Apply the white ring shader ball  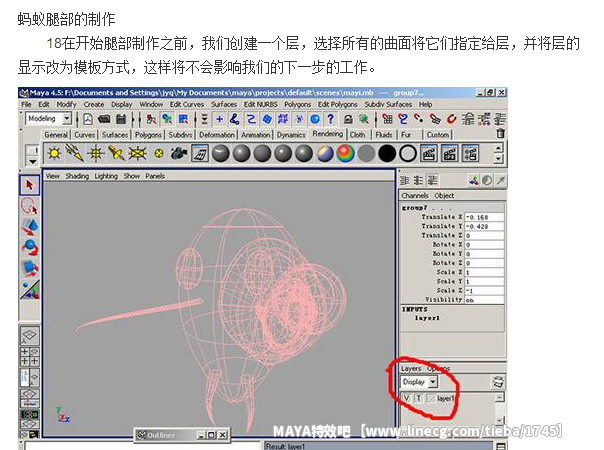point(408,154)
